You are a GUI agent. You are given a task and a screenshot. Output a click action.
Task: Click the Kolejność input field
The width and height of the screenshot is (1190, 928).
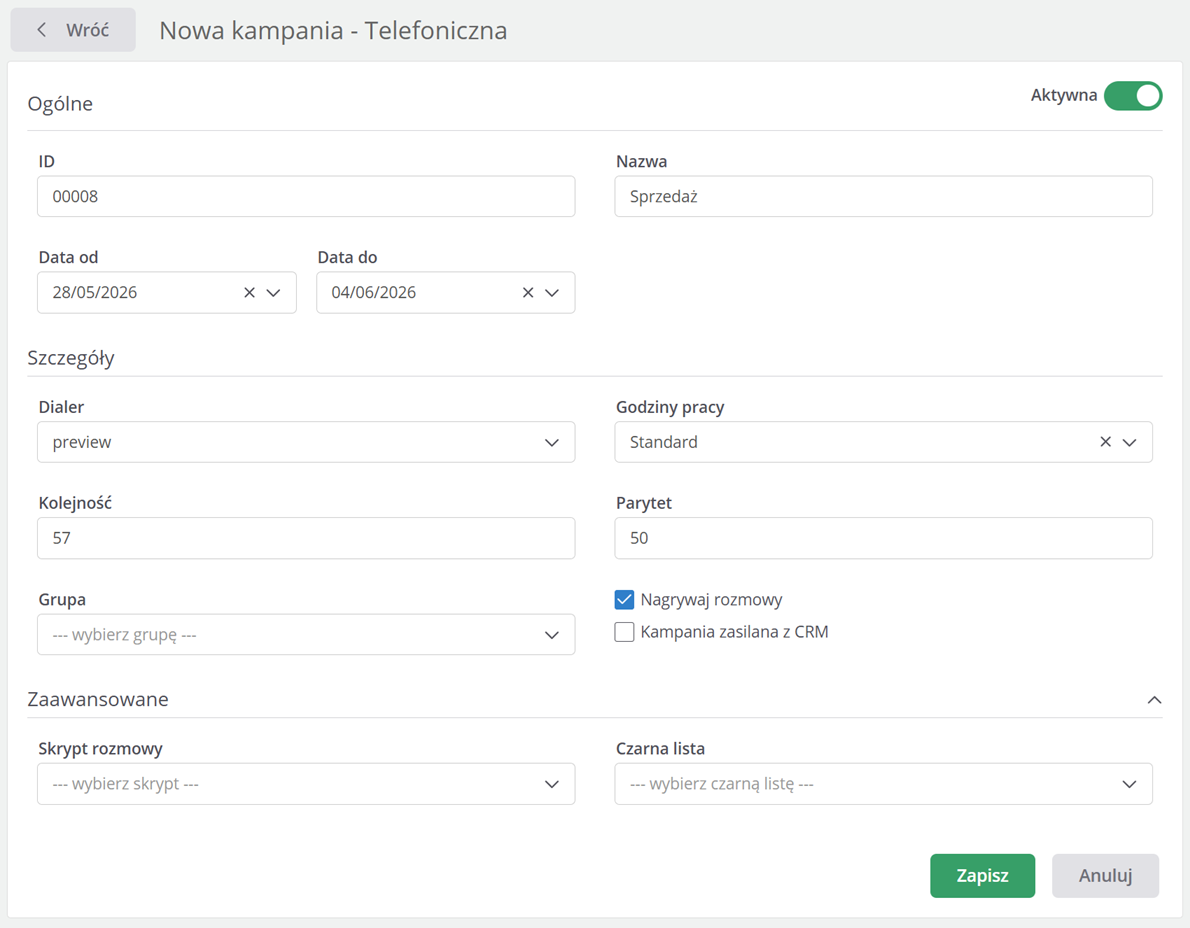306,538
